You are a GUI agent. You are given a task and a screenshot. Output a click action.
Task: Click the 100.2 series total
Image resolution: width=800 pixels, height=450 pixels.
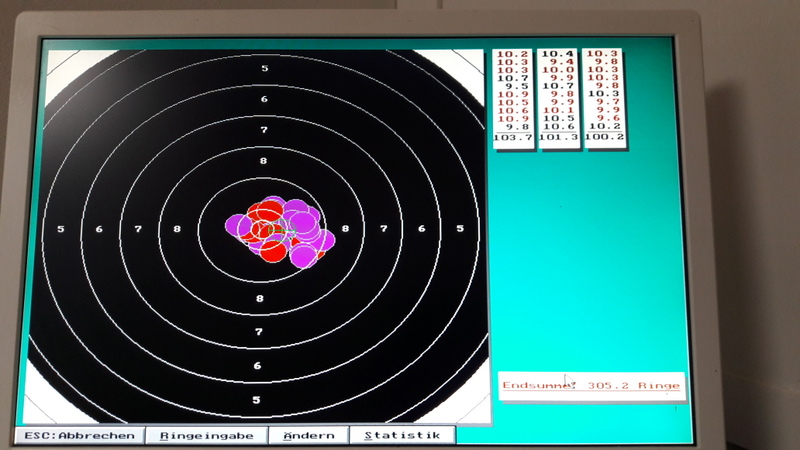coord(604,137)
